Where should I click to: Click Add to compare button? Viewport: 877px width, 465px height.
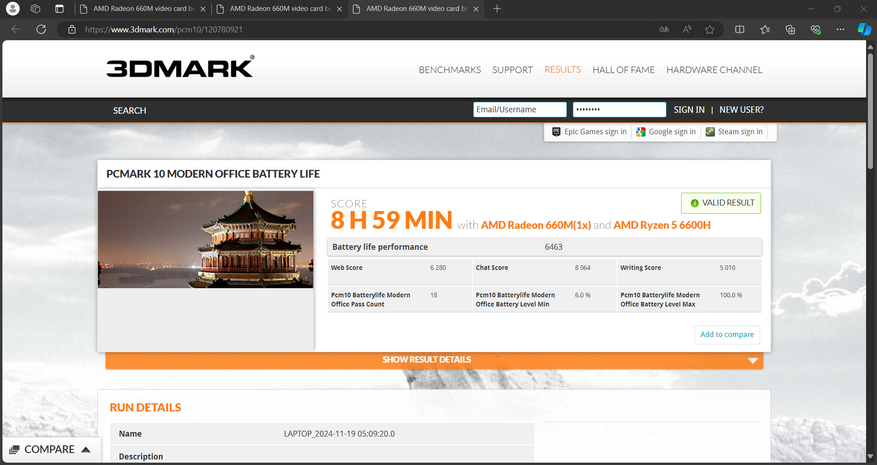point(727,335)
